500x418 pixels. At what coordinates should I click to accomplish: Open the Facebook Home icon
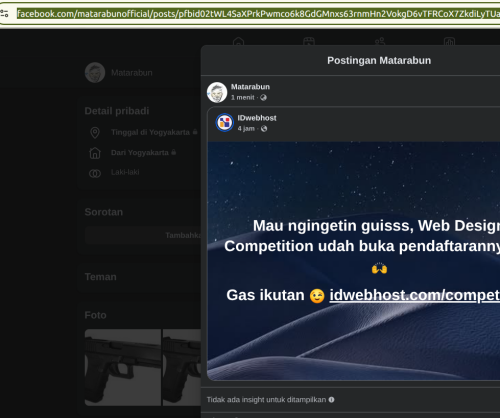[x=238, y=42]
